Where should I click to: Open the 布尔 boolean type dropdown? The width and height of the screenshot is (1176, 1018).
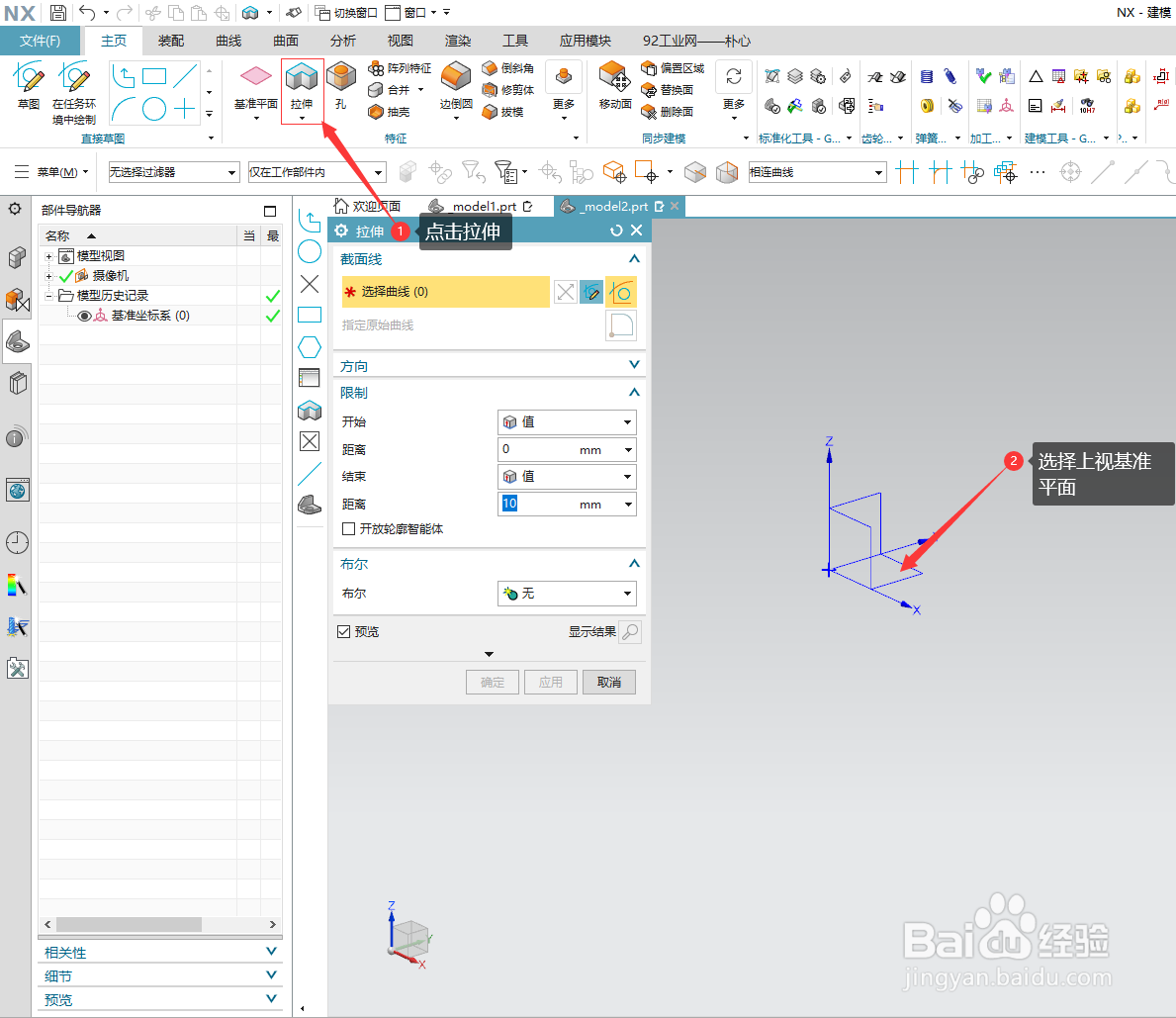[x=567, y=594]
